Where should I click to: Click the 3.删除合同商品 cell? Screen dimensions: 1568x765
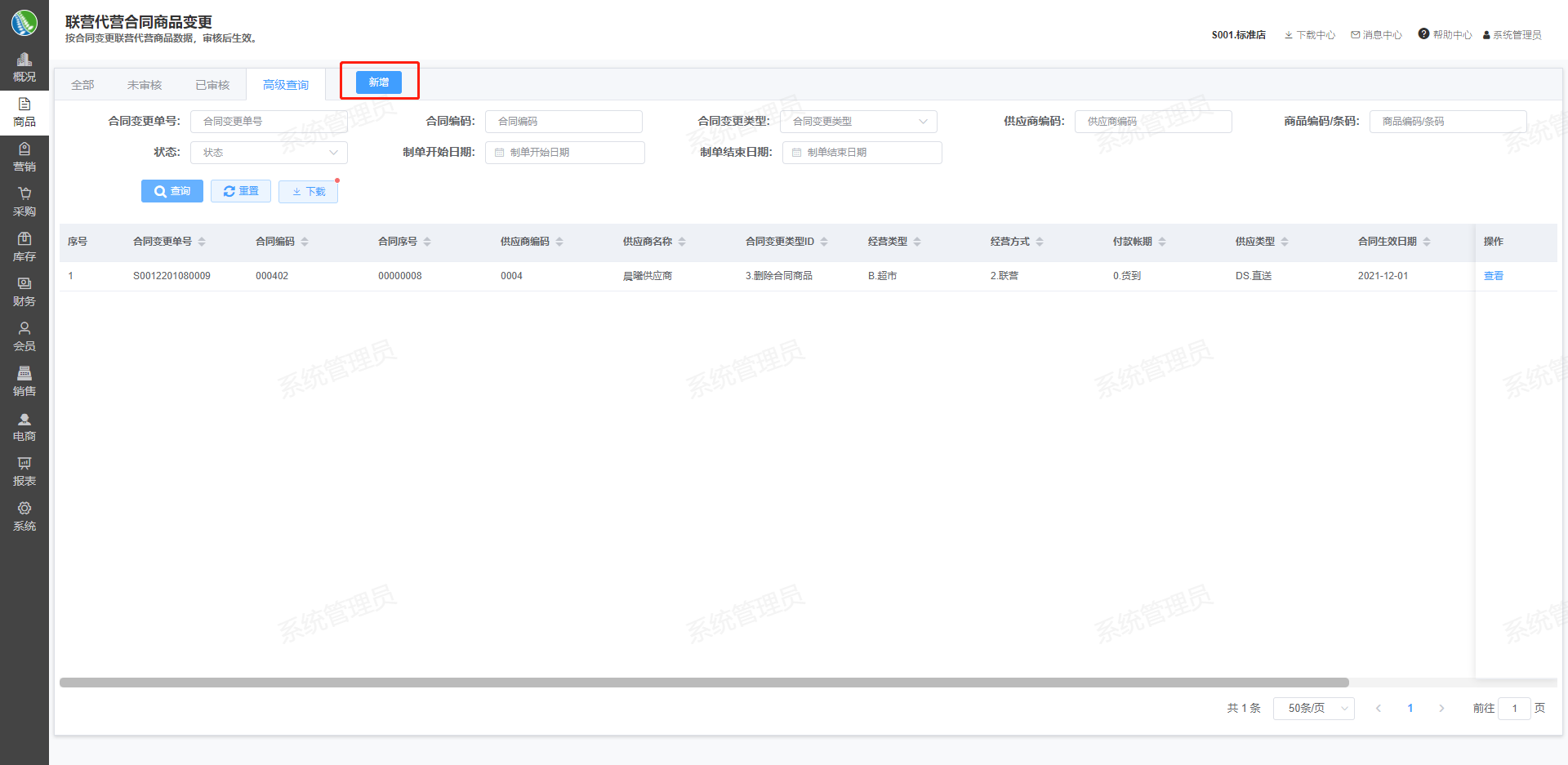[779, 276]
